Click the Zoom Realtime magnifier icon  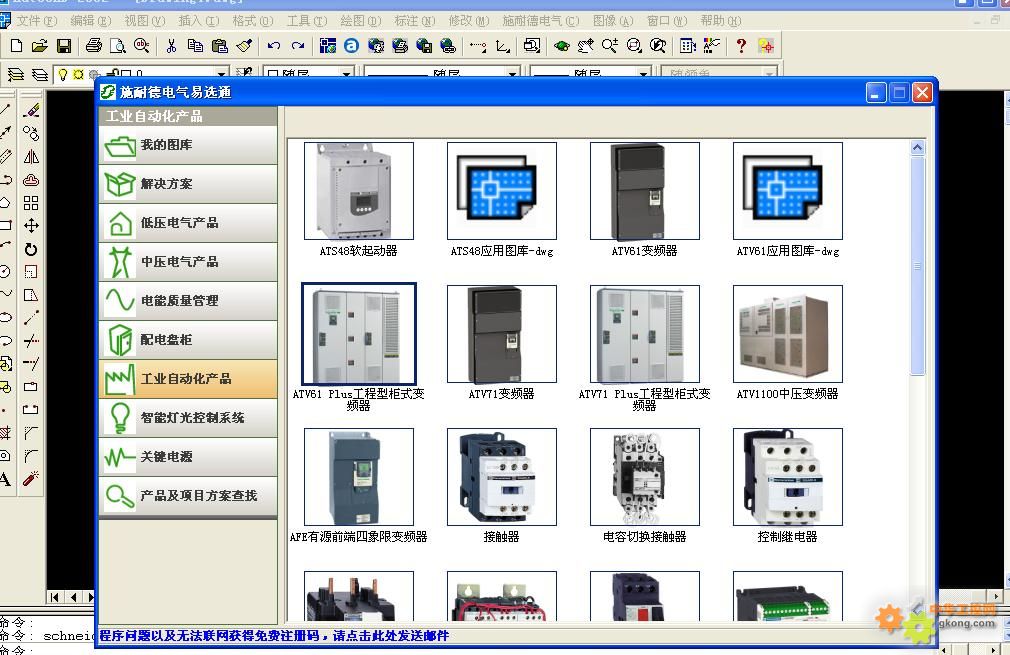(x=609, y=46)
